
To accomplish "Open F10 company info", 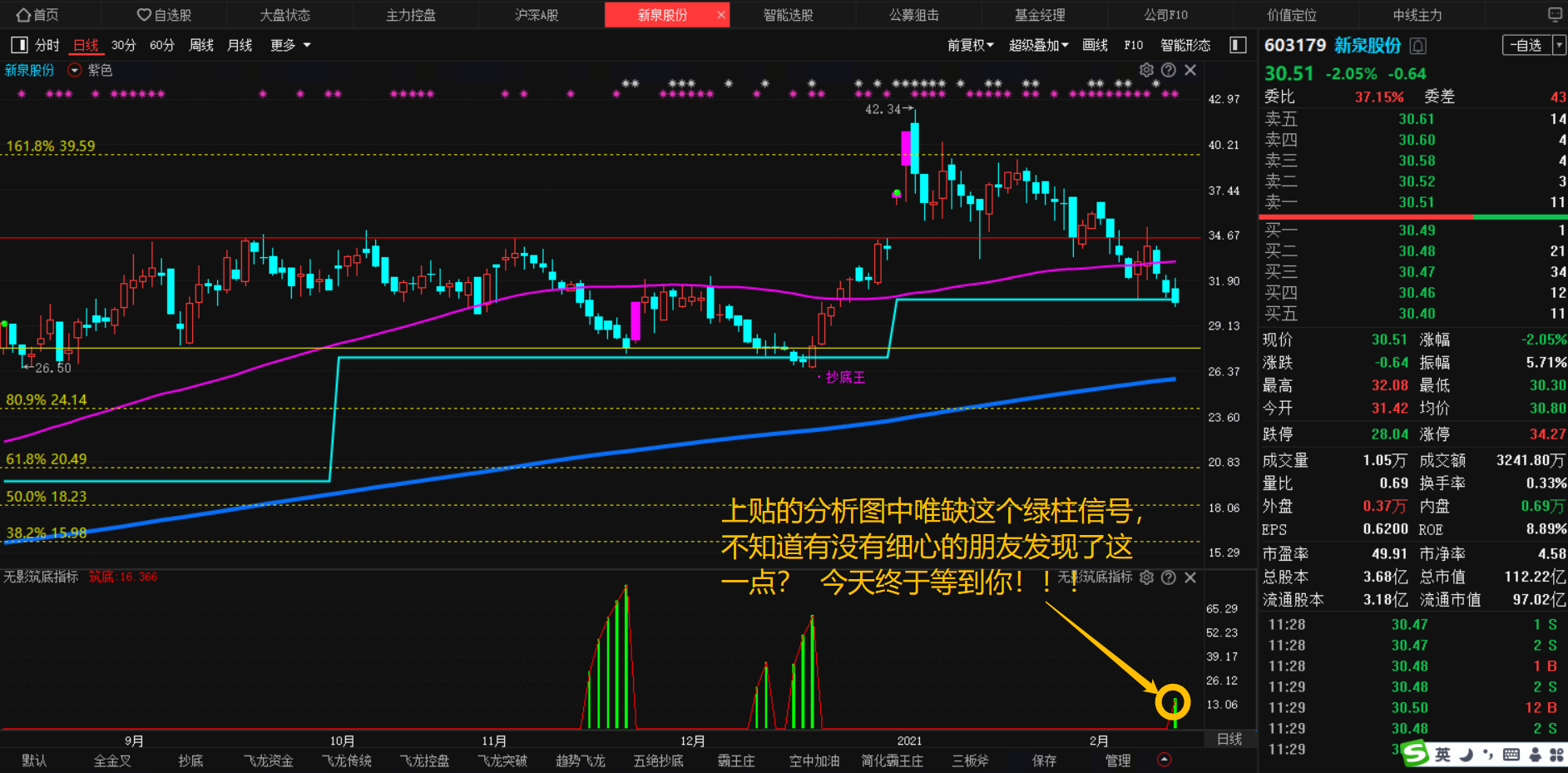I will [1133, 45].
